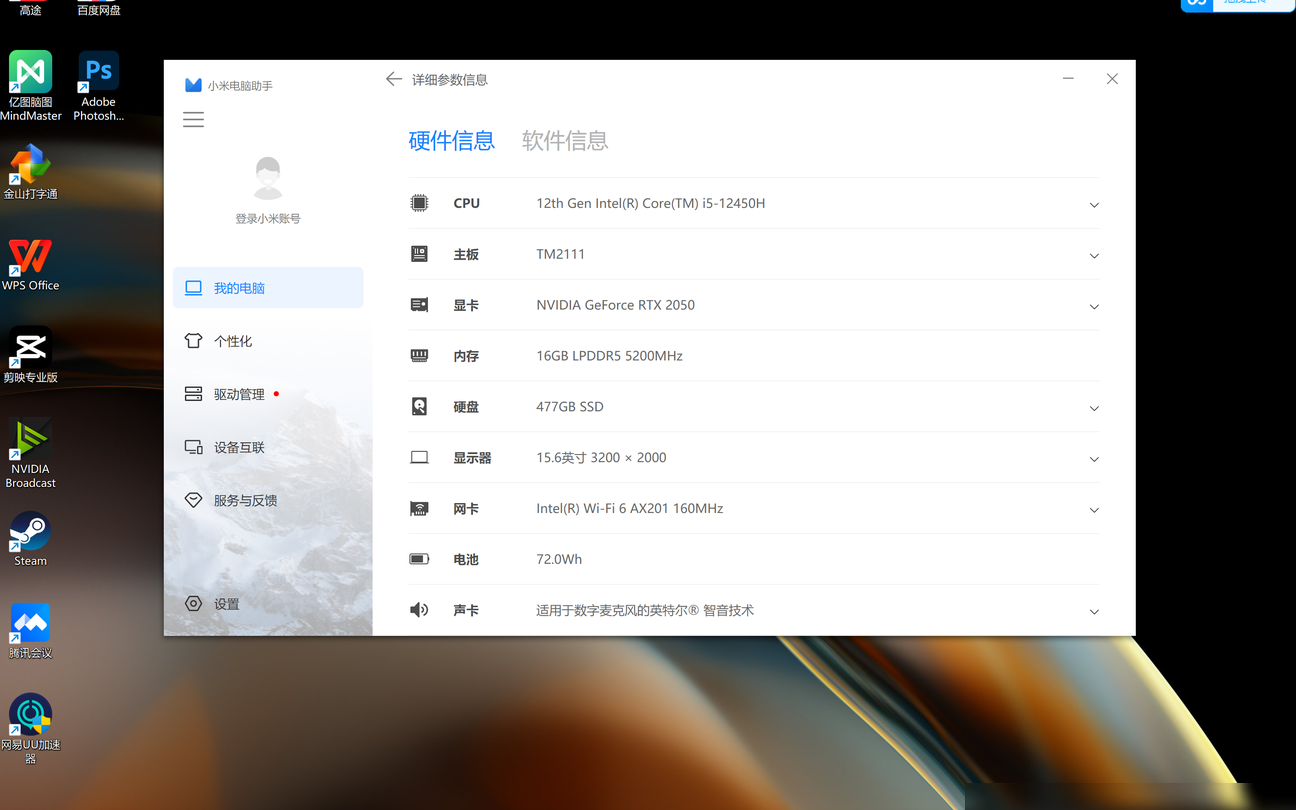Click the 显示器 monitor icon
Screen dimensions: 1296x810
coord(419,457)
